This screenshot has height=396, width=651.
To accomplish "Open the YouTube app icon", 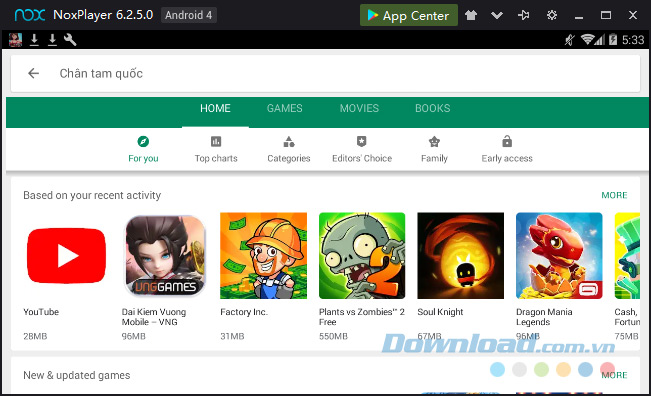I will pyautogui.click(x=66, y=256).
